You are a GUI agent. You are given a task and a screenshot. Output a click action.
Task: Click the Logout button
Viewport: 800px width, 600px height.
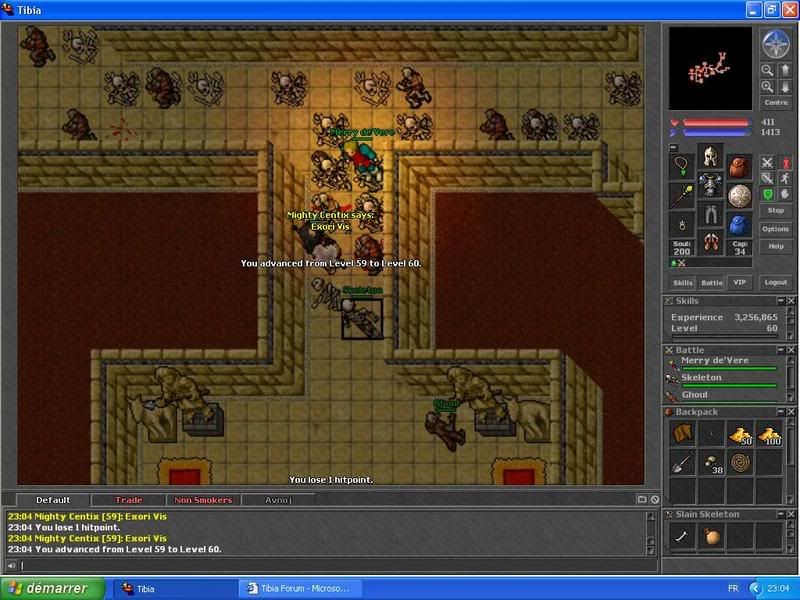(776, 282)
